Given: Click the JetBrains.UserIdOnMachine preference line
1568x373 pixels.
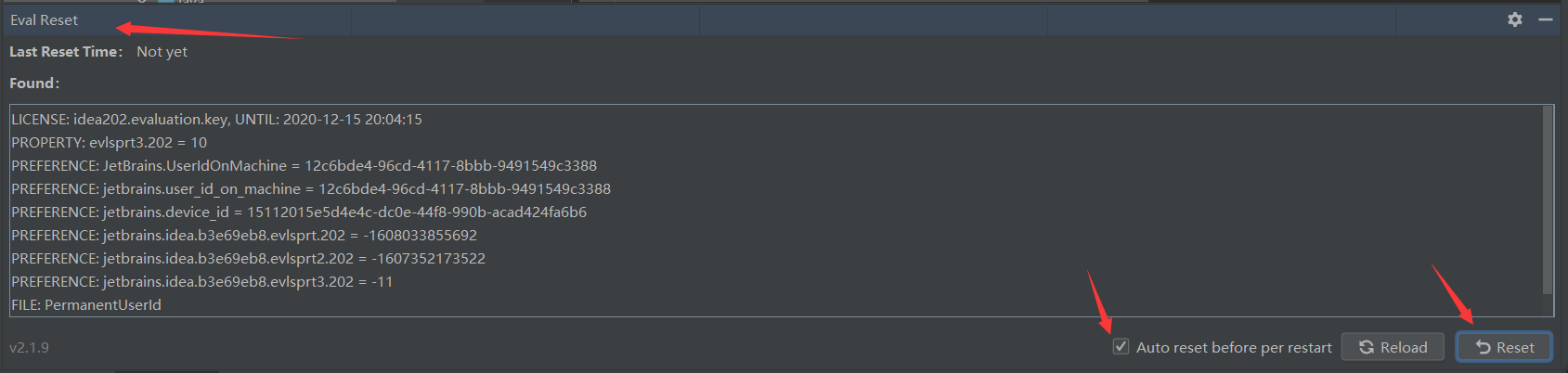Looking at the screenshot, I should tap(304, 166).
